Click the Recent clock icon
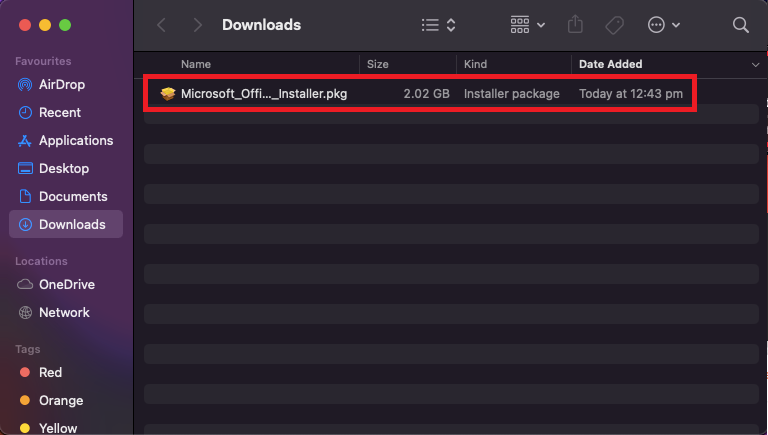The width and height of the screenshot is (768, 435). click(25, 113)
